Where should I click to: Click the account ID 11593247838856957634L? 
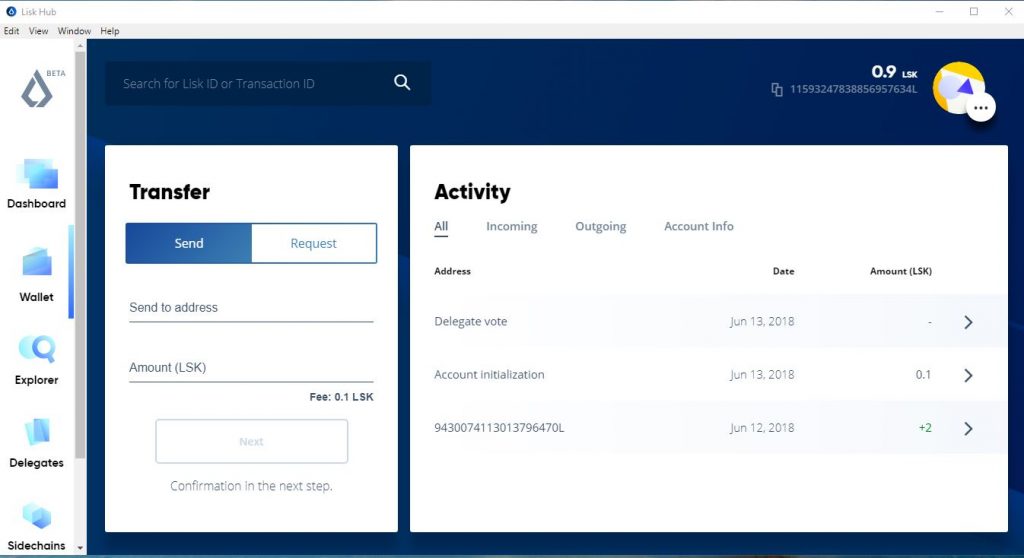tap(854, 90)
